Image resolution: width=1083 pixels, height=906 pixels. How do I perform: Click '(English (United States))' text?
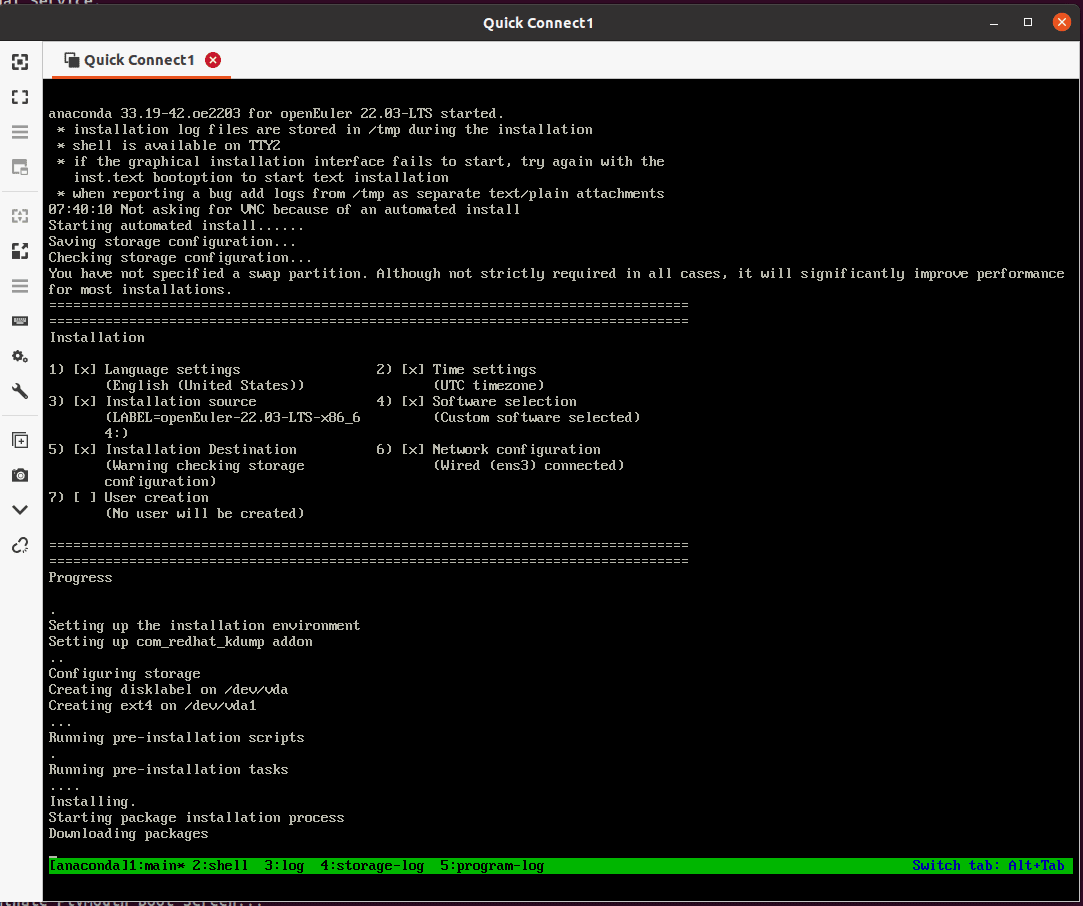[x=204, y=385]
